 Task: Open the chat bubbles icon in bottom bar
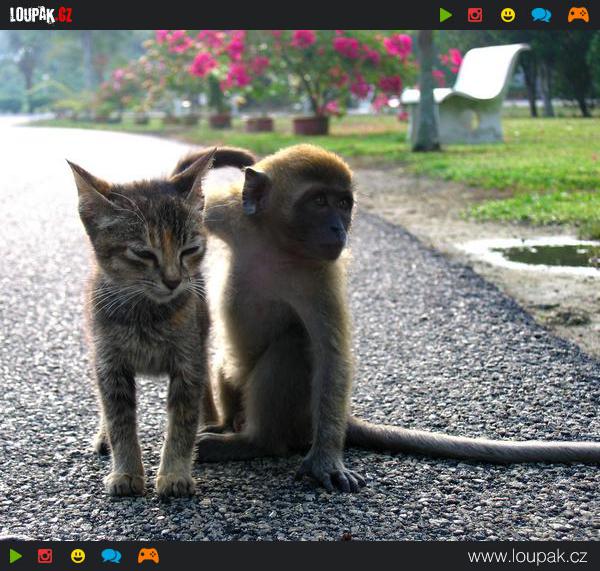click(x=111, y=556)
